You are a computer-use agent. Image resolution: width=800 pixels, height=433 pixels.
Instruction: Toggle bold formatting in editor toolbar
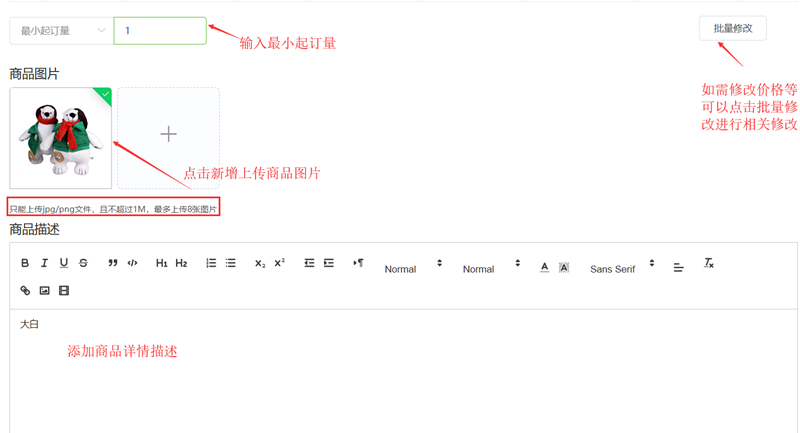[25, 263]
